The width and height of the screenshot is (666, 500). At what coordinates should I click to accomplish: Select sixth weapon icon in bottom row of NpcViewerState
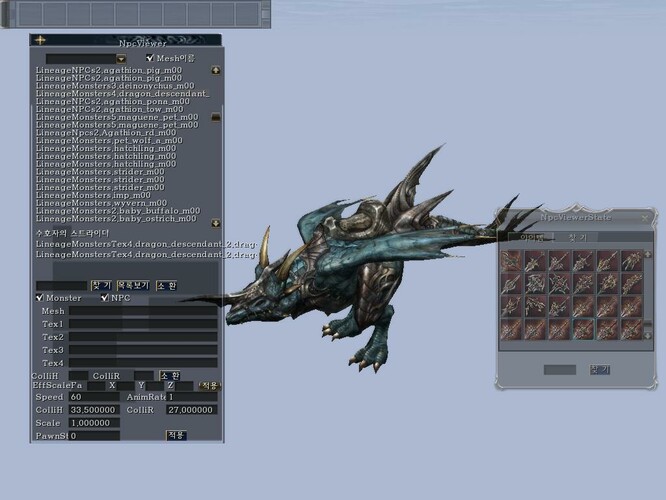click(x=632, y=329)
